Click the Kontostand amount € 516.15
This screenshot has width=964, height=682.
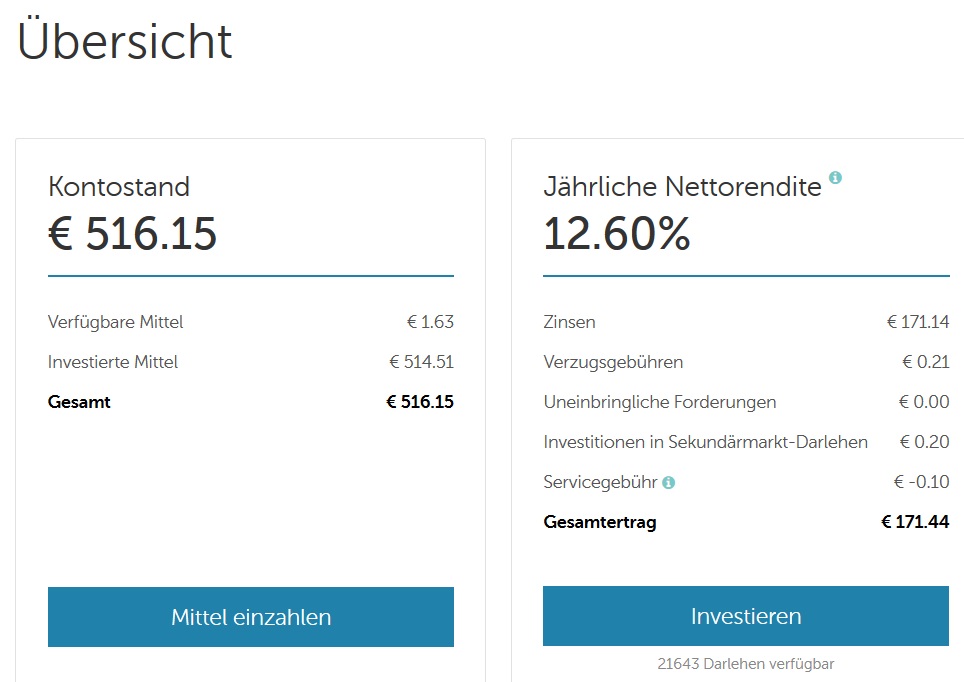pyautogui.click(x=132, y=234)
